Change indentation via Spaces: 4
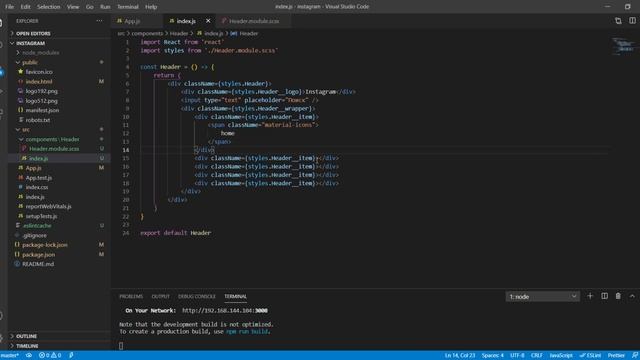The width and height of the screenshot is (640, 360). [493, 356]
